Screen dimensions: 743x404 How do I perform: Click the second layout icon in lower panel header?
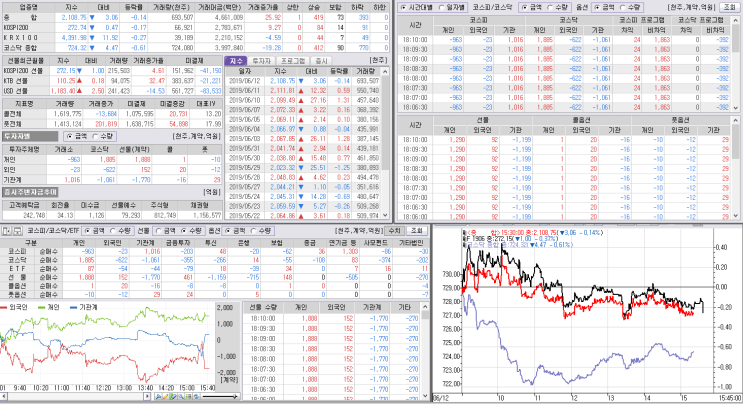[17, 231]
